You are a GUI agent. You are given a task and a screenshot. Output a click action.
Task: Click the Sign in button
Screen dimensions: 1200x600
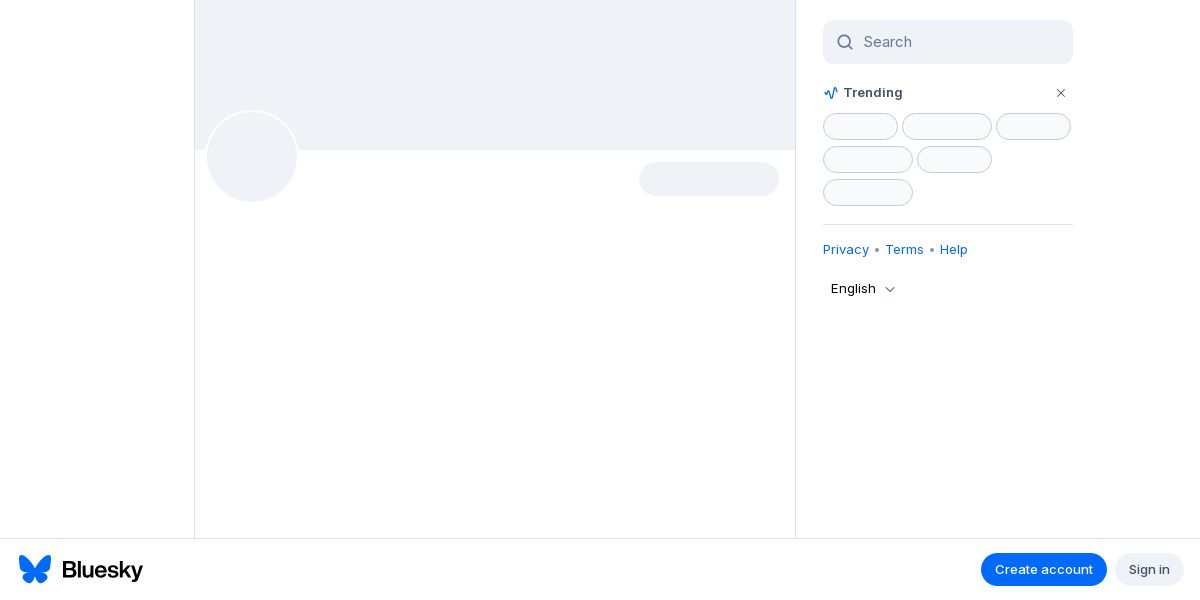(1149, 569)
